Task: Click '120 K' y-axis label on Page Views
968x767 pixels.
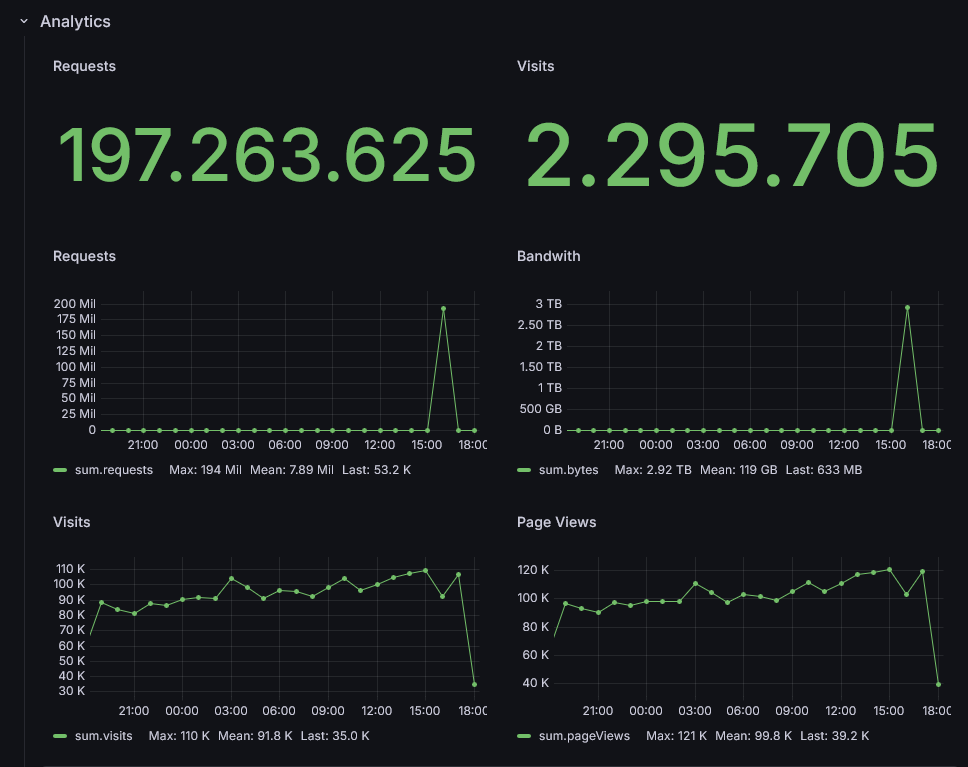Action: (x=533, y=569)
